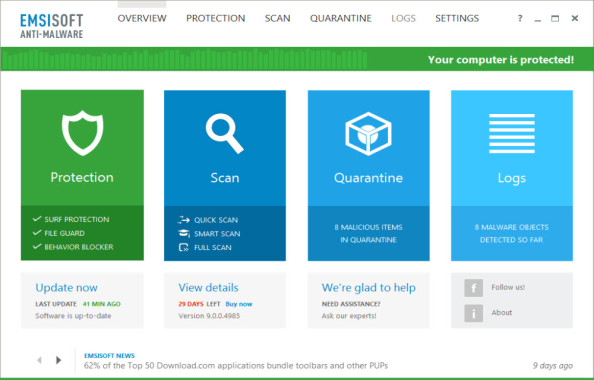Click the Logs lines icon
The height and width of the screenshot is (380, 594).
pyautogui.click(x=511, y=133)
